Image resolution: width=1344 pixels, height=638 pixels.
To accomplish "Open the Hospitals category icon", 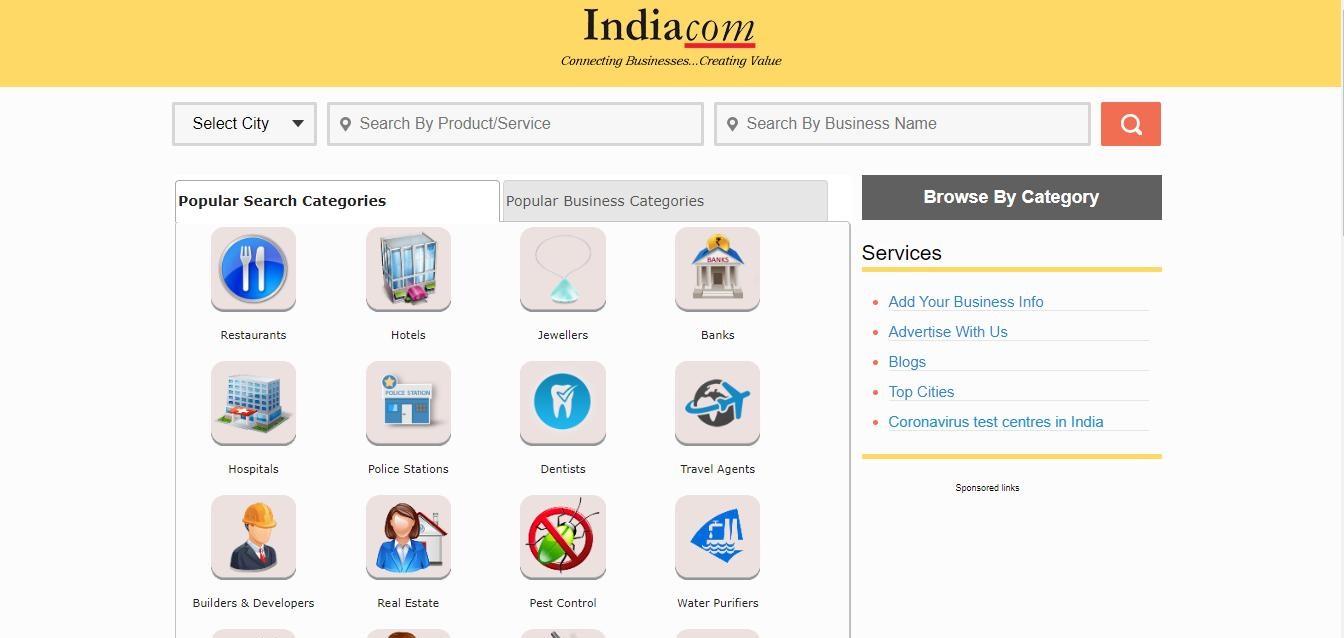I will coord(253,403).
